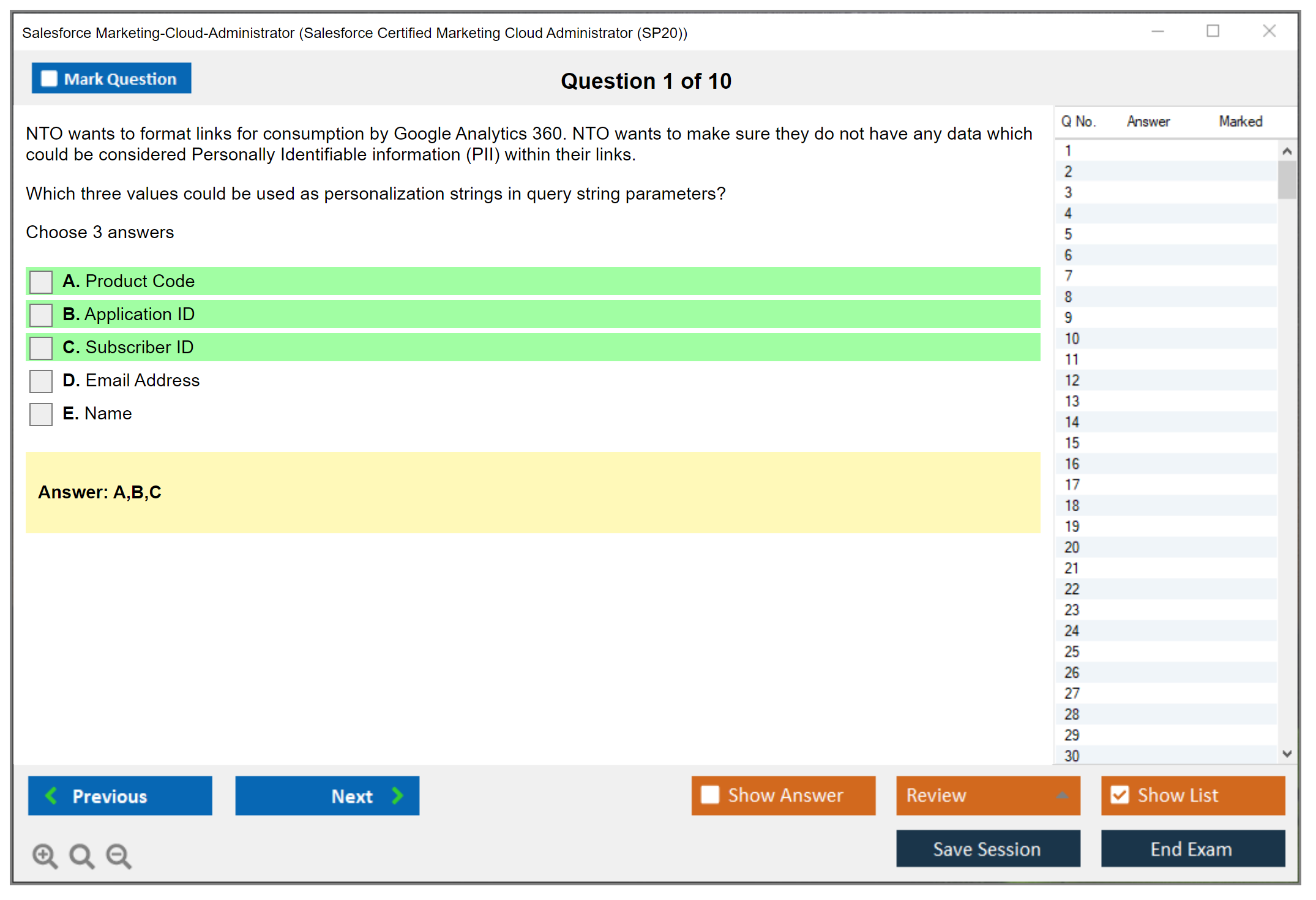Select question 22 in the list
This screenshot has height=900, width=1316.
[1072, 589]
